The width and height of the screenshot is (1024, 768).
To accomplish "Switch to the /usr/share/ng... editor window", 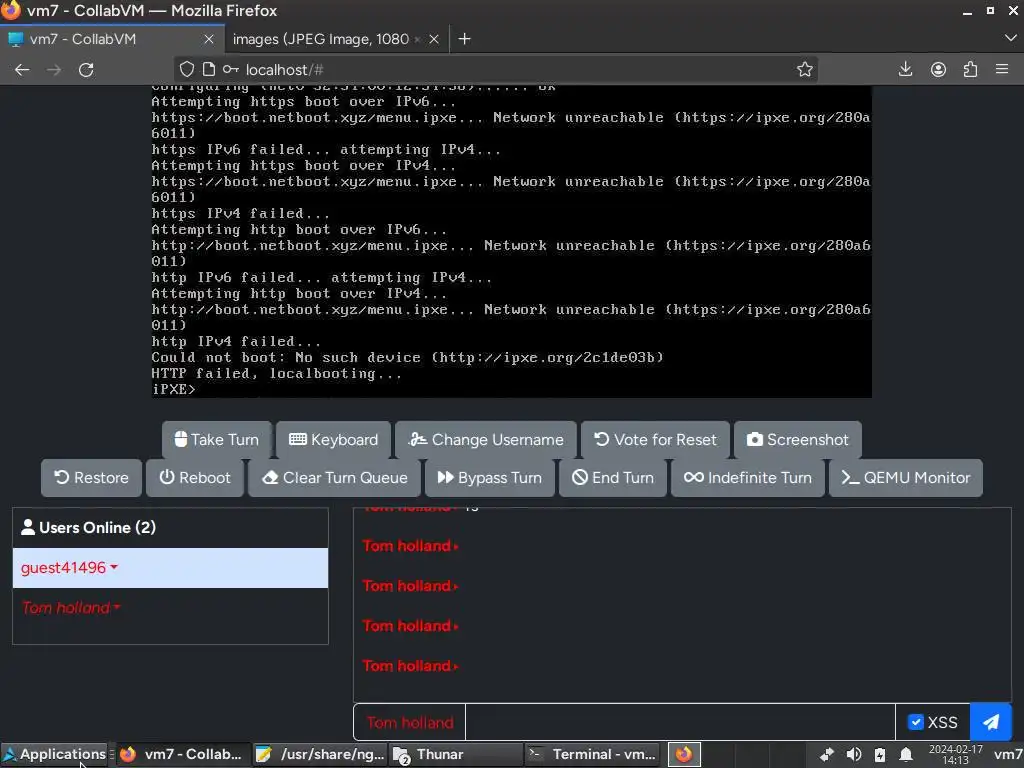I will pos(321,754).
